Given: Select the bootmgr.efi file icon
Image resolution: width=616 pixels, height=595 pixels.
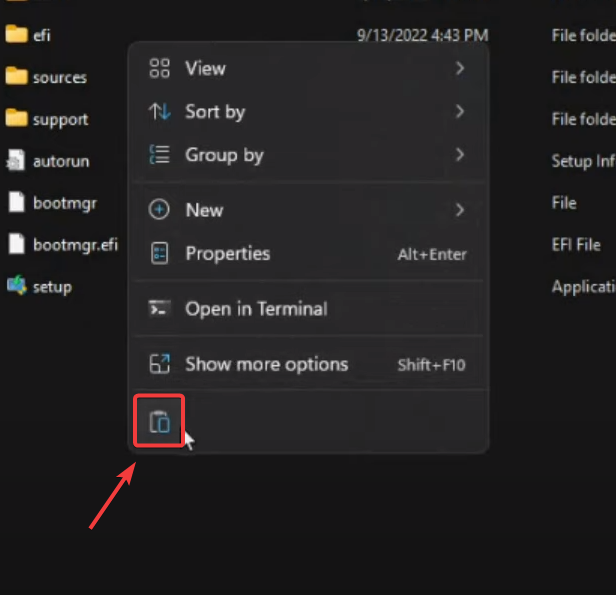Looking at the screenshot, I should [16, 244].
